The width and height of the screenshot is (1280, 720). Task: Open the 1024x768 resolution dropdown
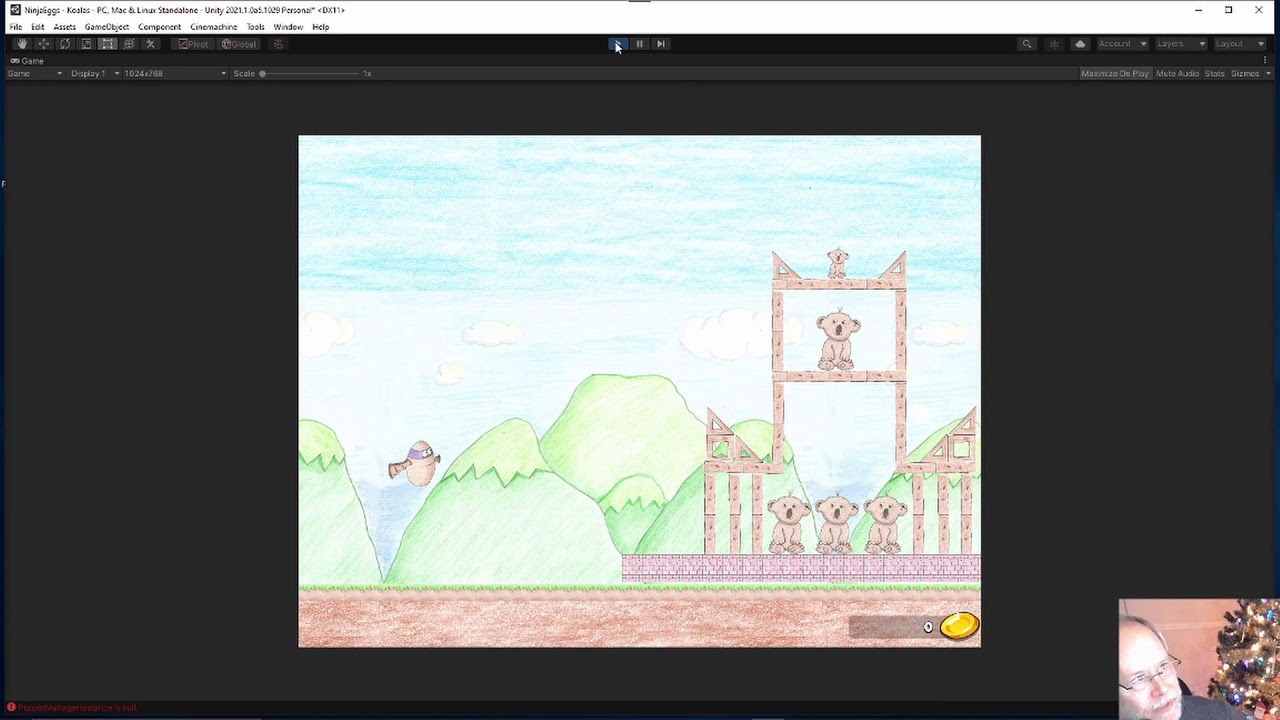click(x=175, y=73)
